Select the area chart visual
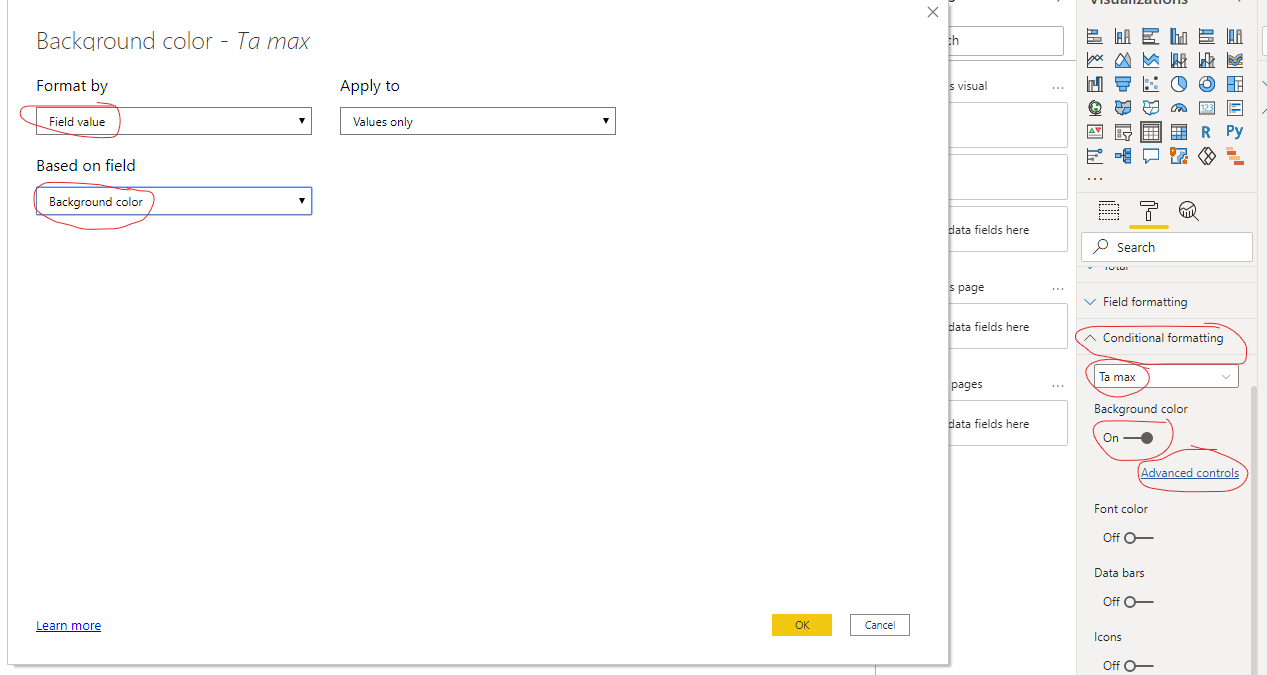Viewport: 1267px width, 675px height. pos(1123,60)
